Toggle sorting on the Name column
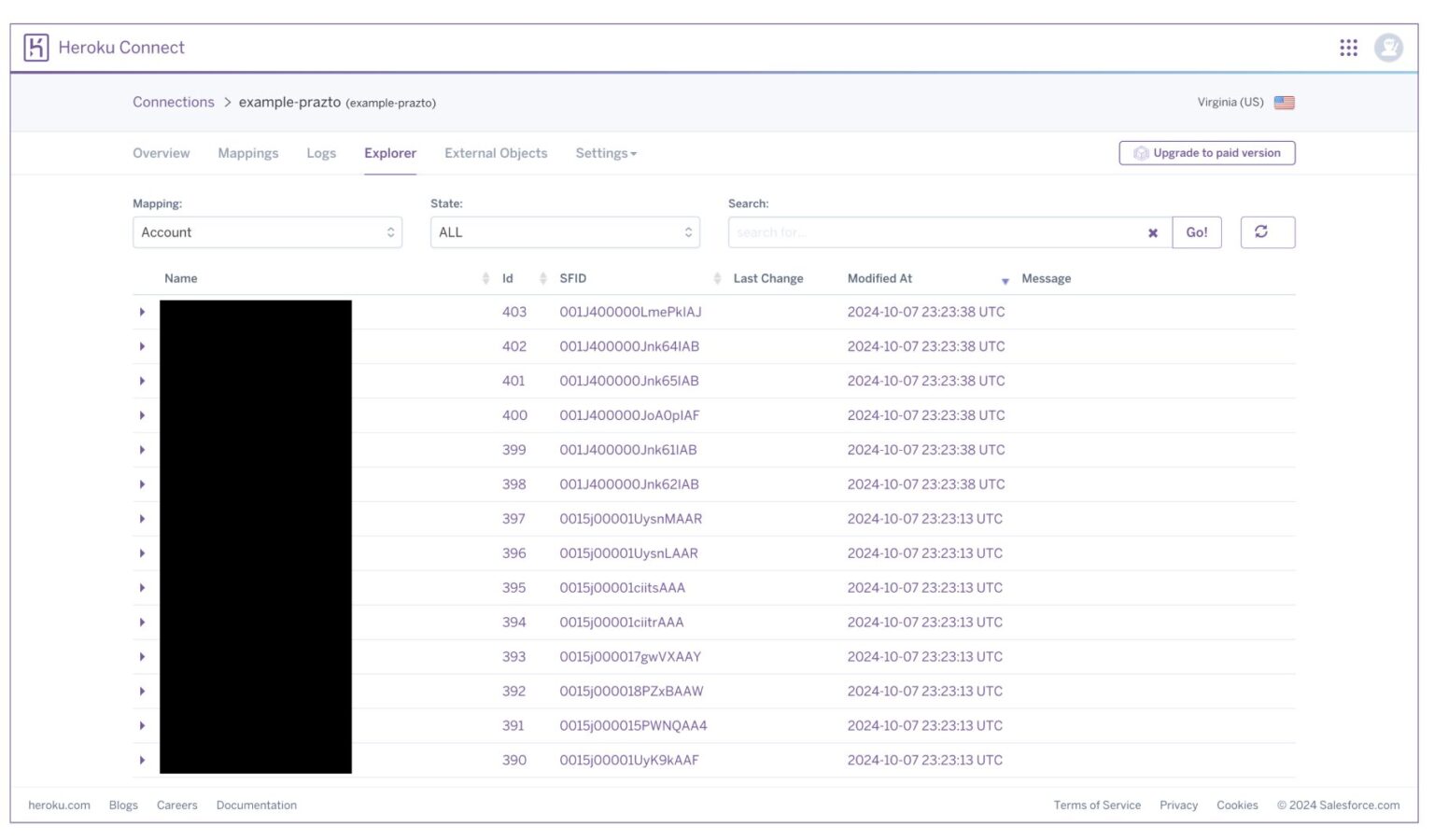Viewport: 1434px width, 840px height. tap(486, 277)
